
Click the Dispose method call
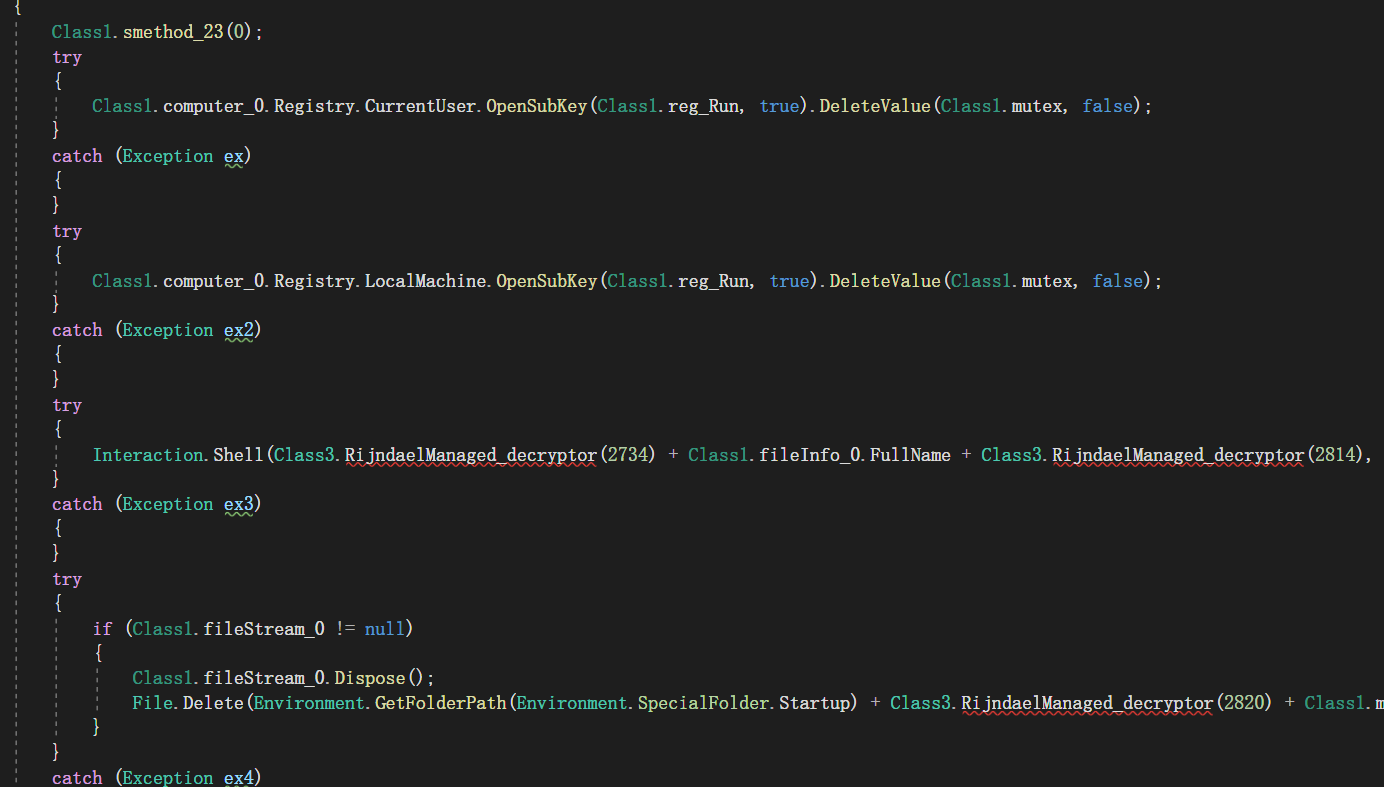tap(370, 678)
